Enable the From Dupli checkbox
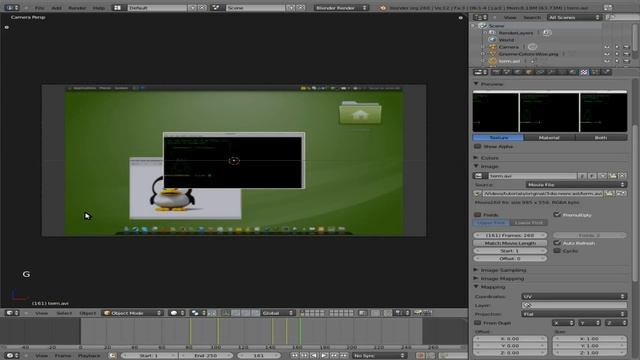This screenshot has height=360, width=640. [x=478, y=323]
